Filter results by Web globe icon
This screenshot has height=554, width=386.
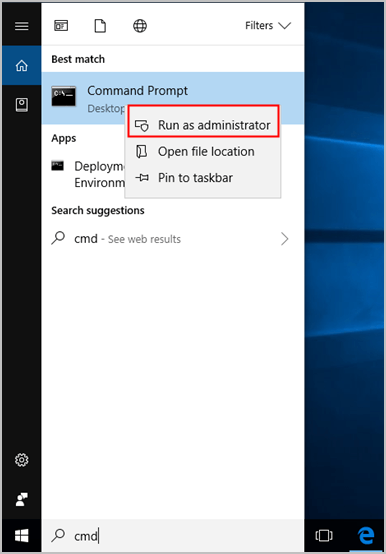[140, 26]
